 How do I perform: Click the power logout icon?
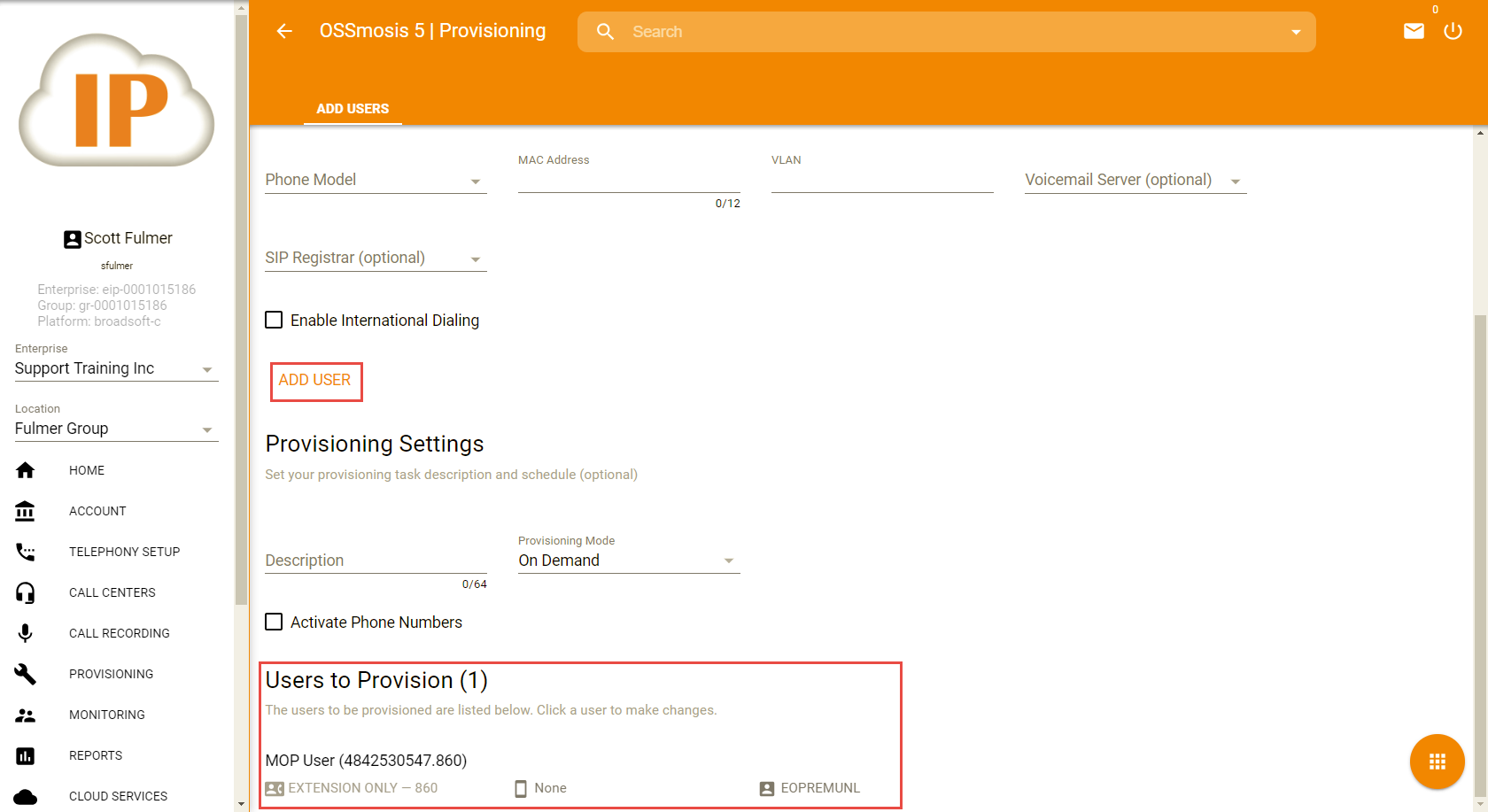point(1453,32)
